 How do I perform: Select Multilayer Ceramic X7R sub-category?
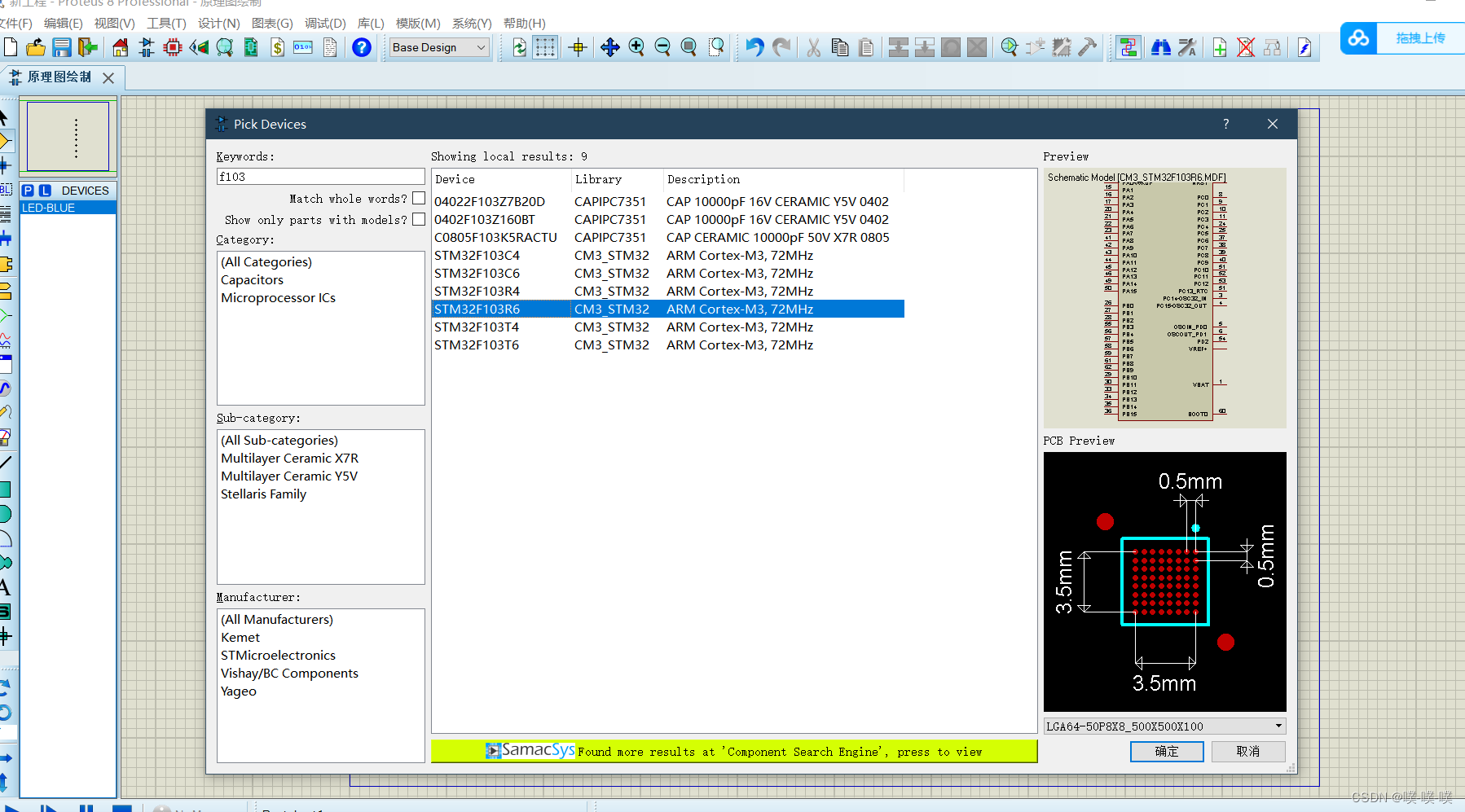[289, 458]
